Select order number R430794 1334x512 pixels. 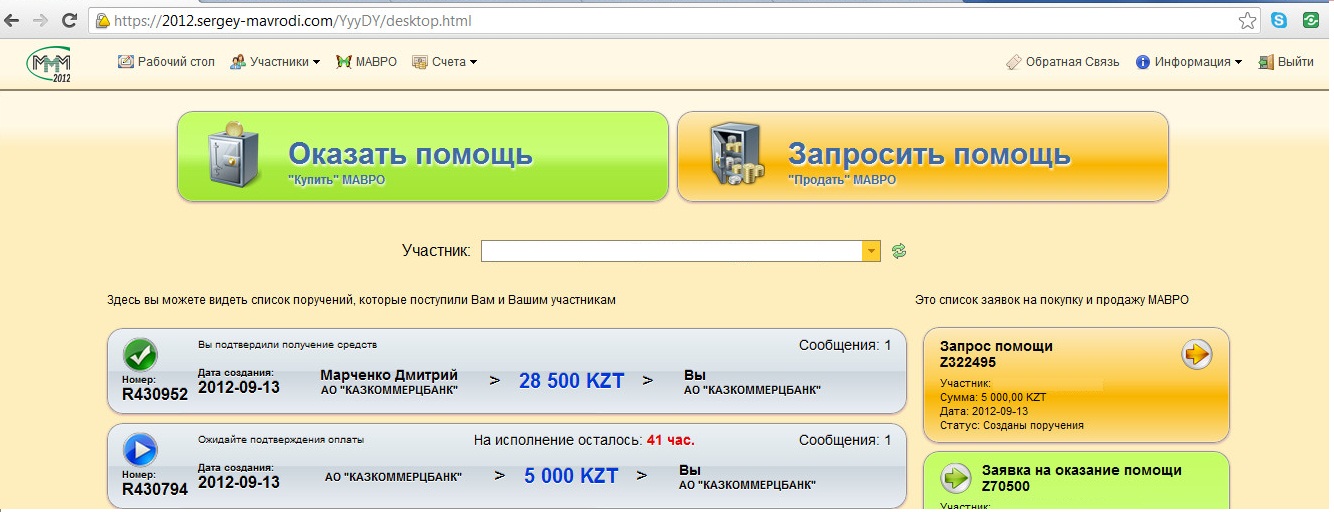point(155,490)
